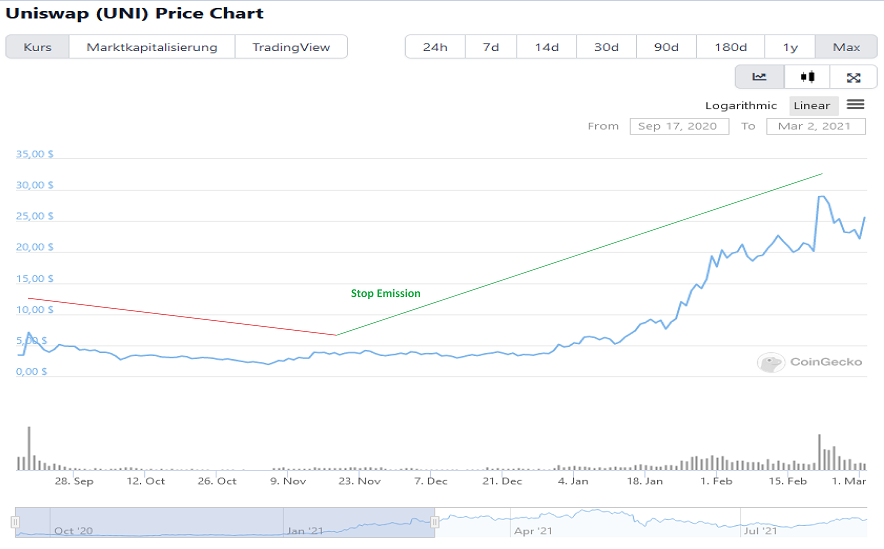The height and width of the screenshot is (549, 884).
Task: Click the 35,00 $ axis label
Action: click(34, 154)
